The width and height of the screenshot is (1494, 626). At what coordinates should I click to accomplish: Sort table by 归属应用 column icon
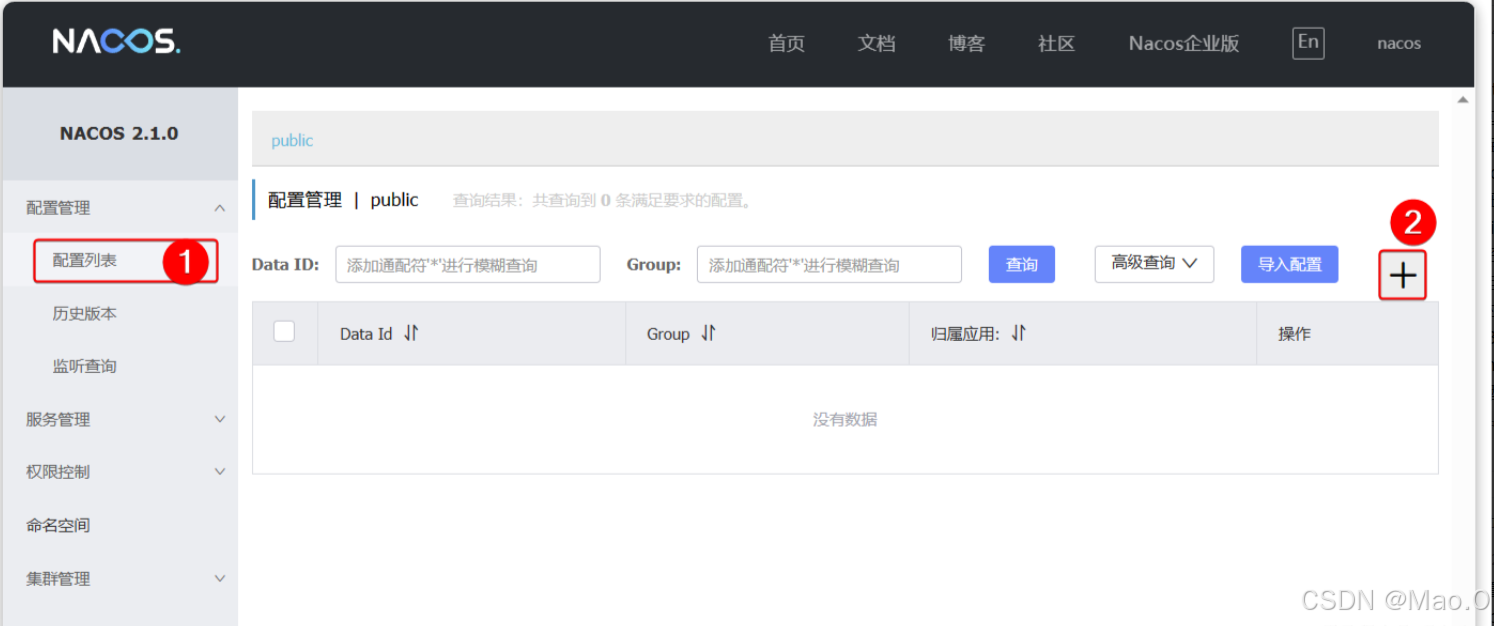click(1018, 333)
